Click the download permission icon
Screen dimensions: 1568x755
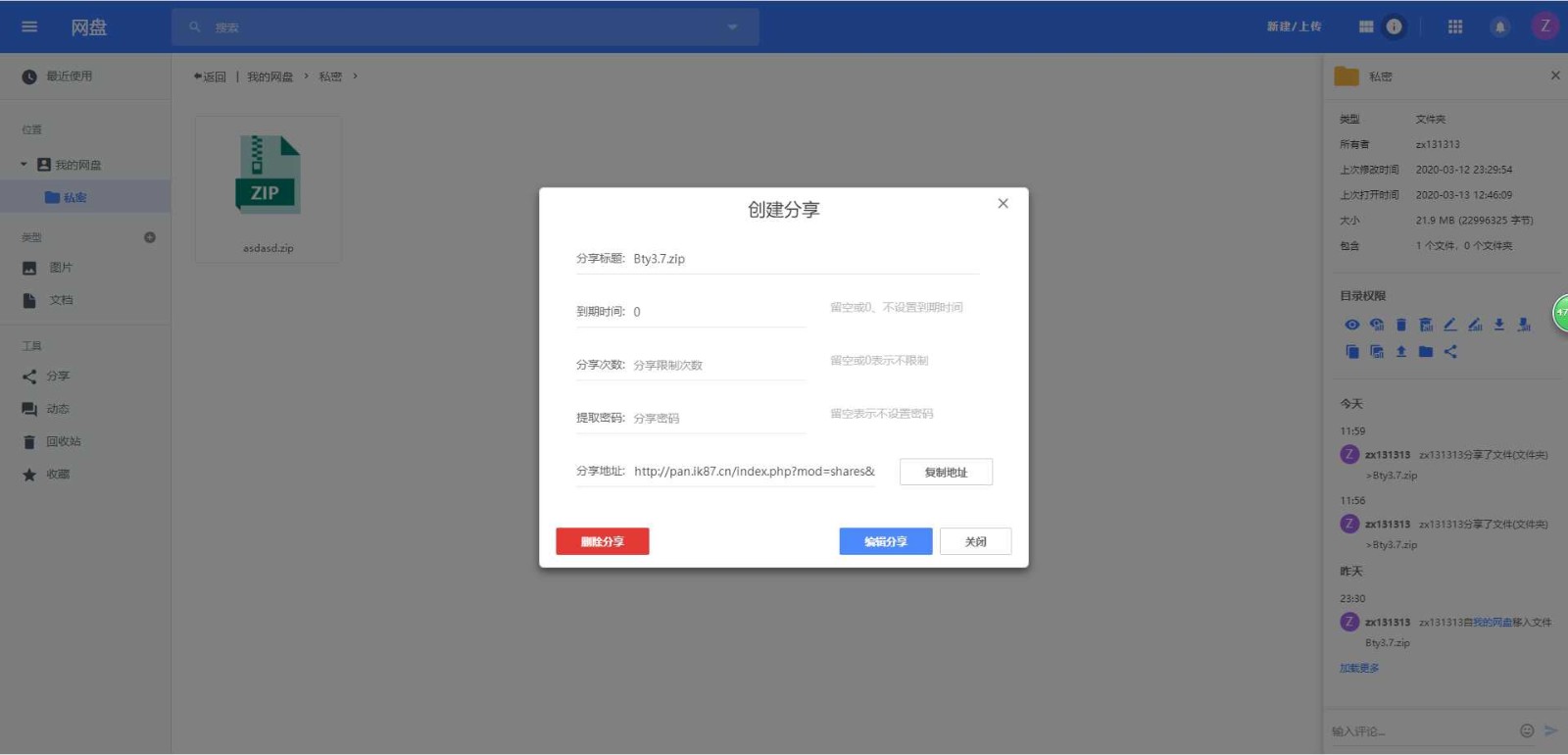(x=1499, y=325)
